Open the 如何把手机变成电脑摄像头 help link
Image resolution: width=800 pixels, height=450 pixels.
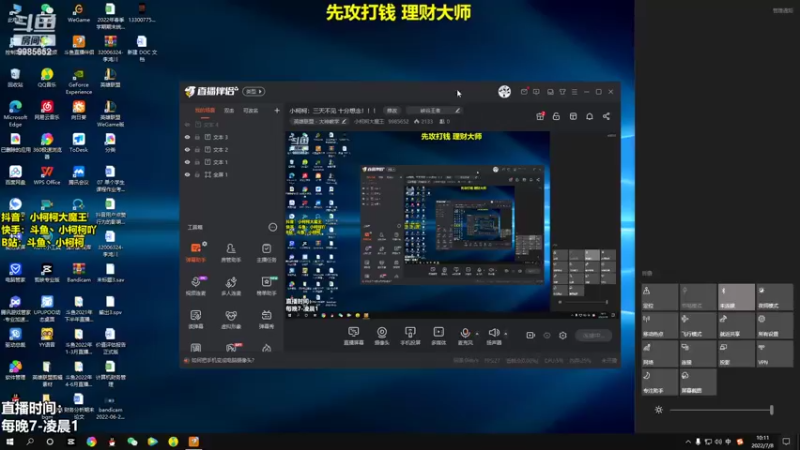pyautogui.click(x=222, y=360)
